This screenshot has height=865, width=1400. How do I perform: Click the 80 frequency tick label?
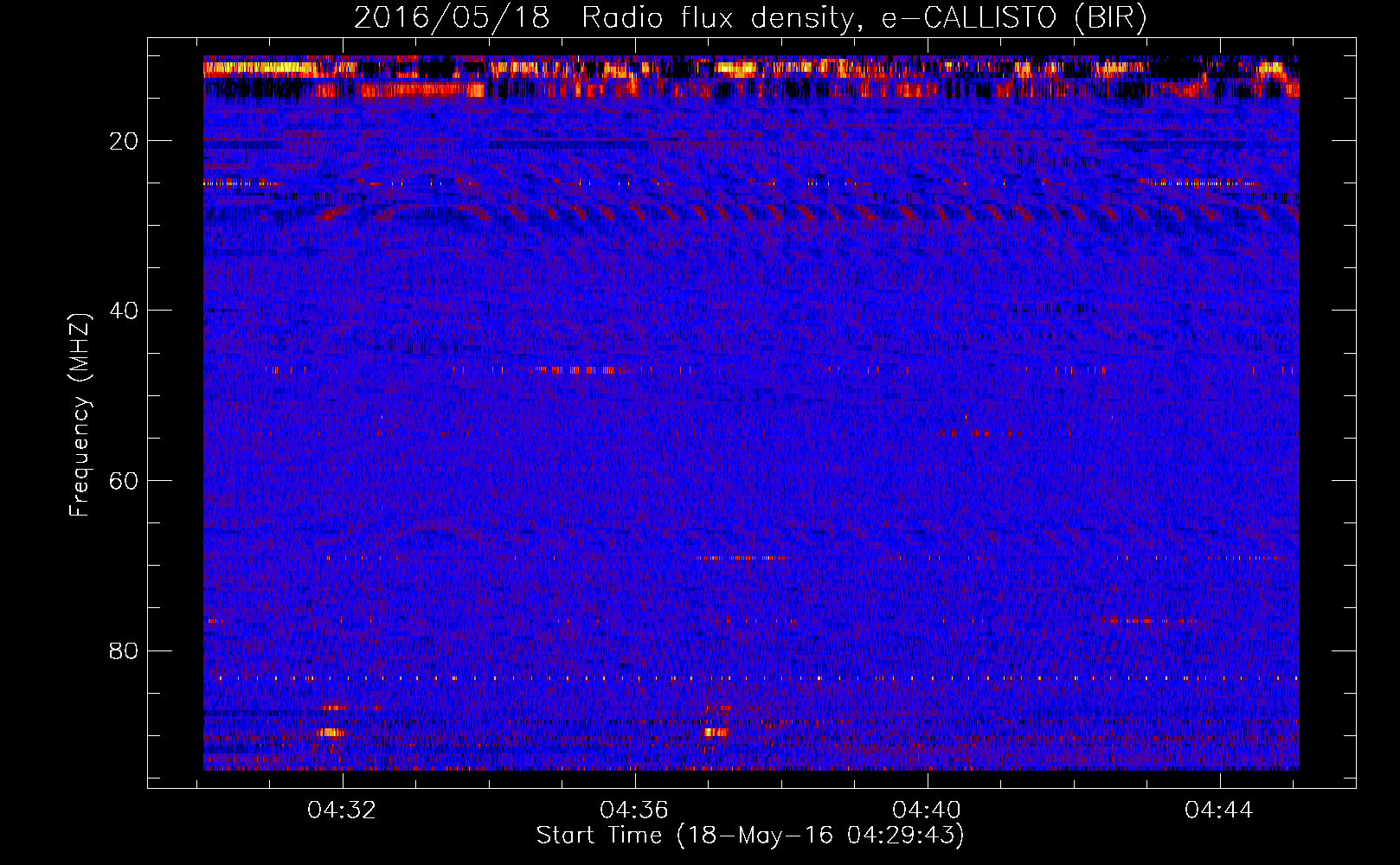coord(125,651)
